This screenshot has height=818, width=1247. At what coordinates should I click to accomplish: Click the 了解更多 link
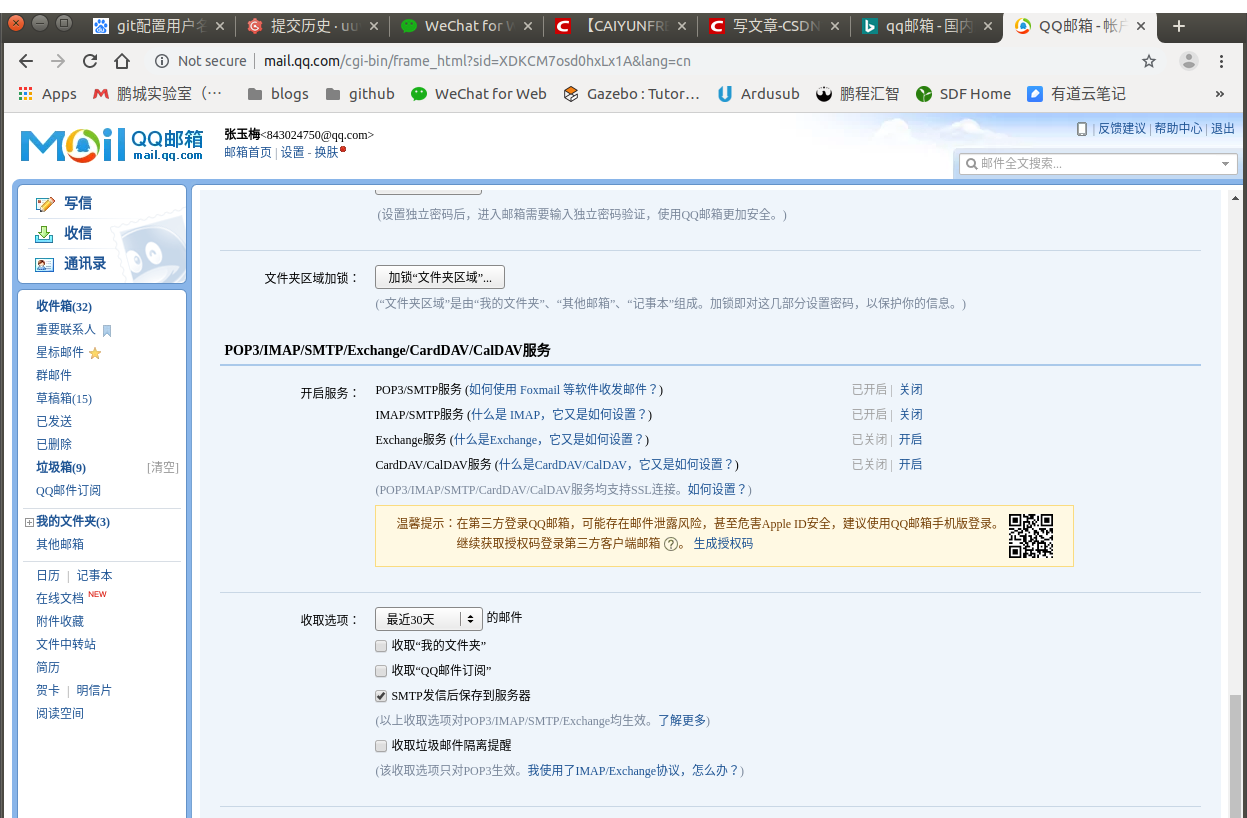(x=682, y=721)
